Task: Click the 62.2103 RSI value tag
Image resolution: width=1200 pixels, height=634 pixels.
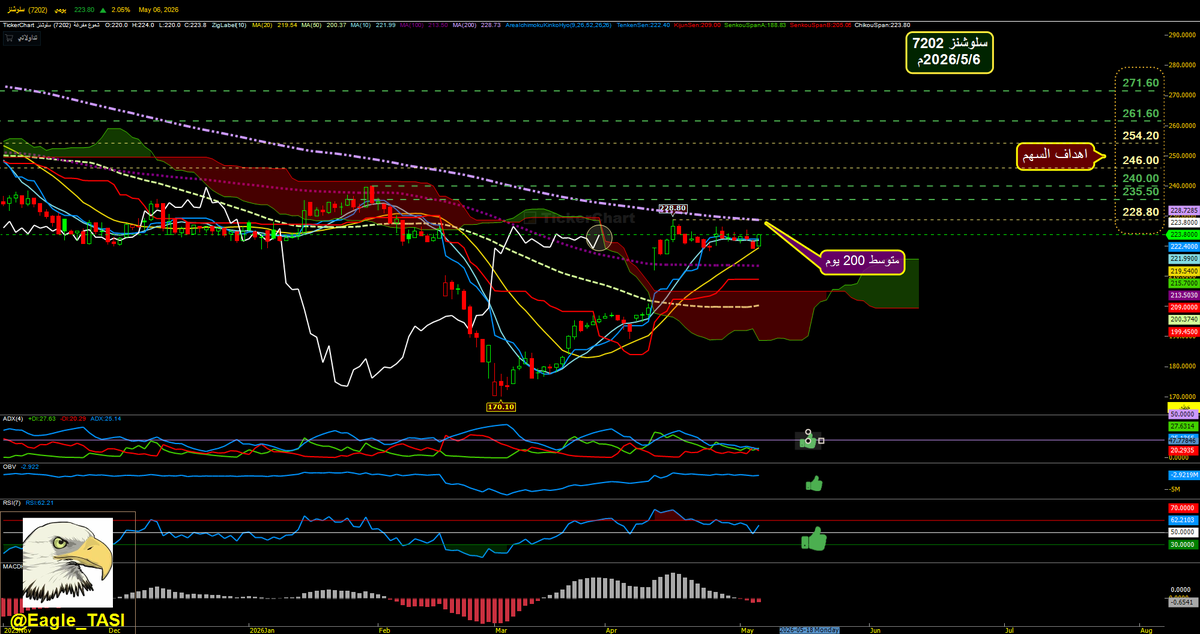Action: [x=1183, y=520]
